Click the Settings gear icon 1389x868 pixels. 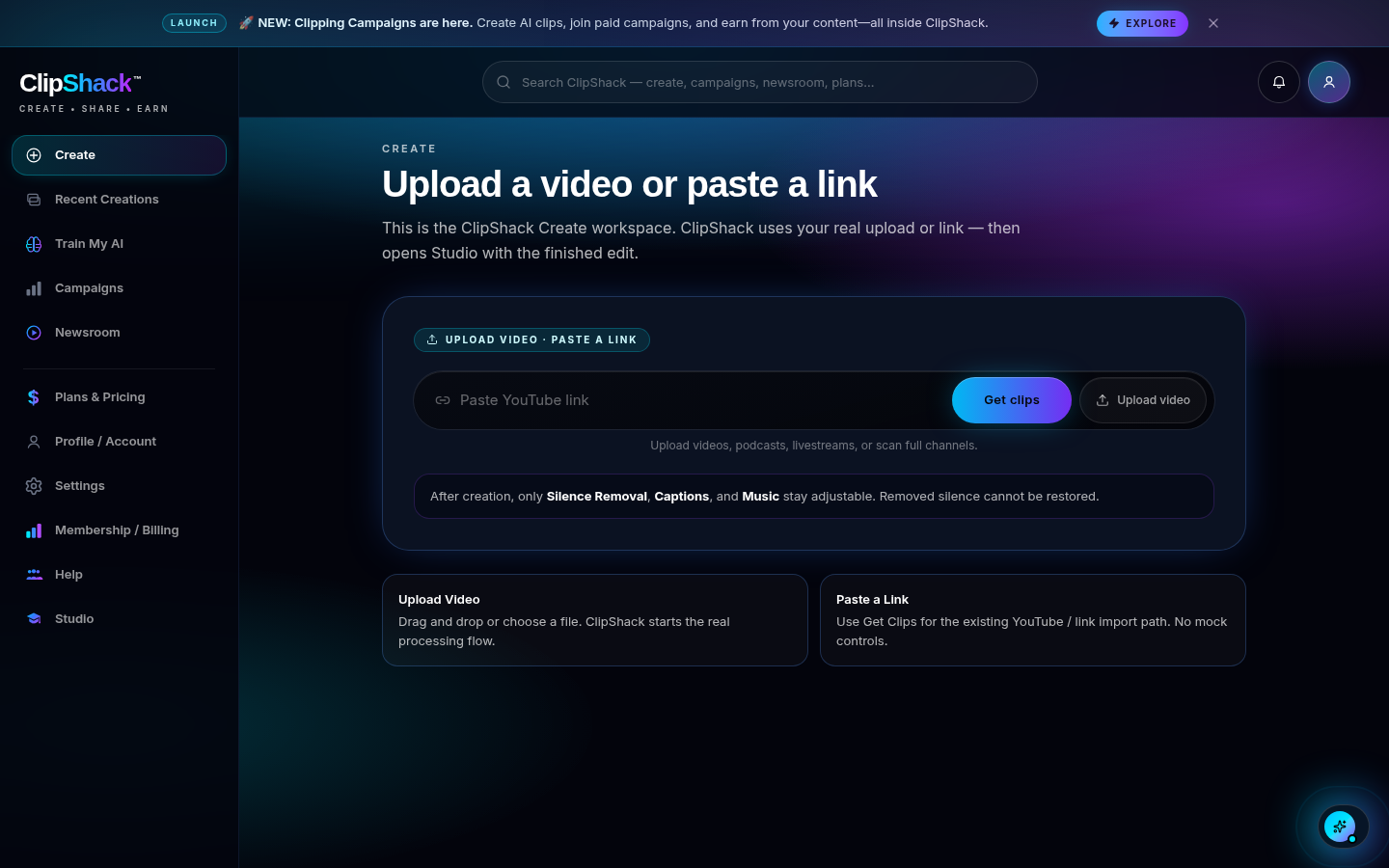pyautogui.click(x=34, y=486)
